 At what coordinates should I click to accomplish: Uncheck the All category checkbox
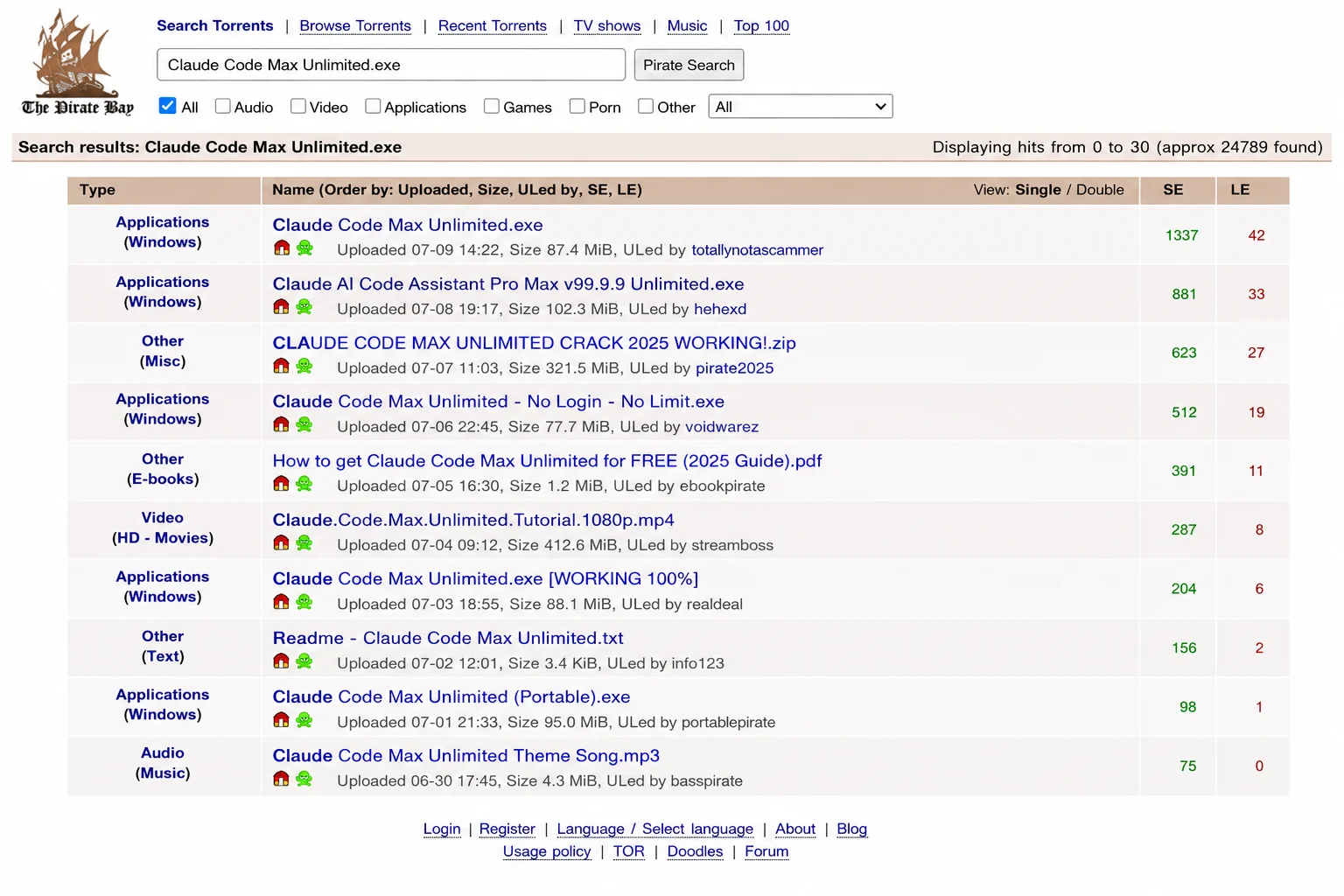(168, 106)
